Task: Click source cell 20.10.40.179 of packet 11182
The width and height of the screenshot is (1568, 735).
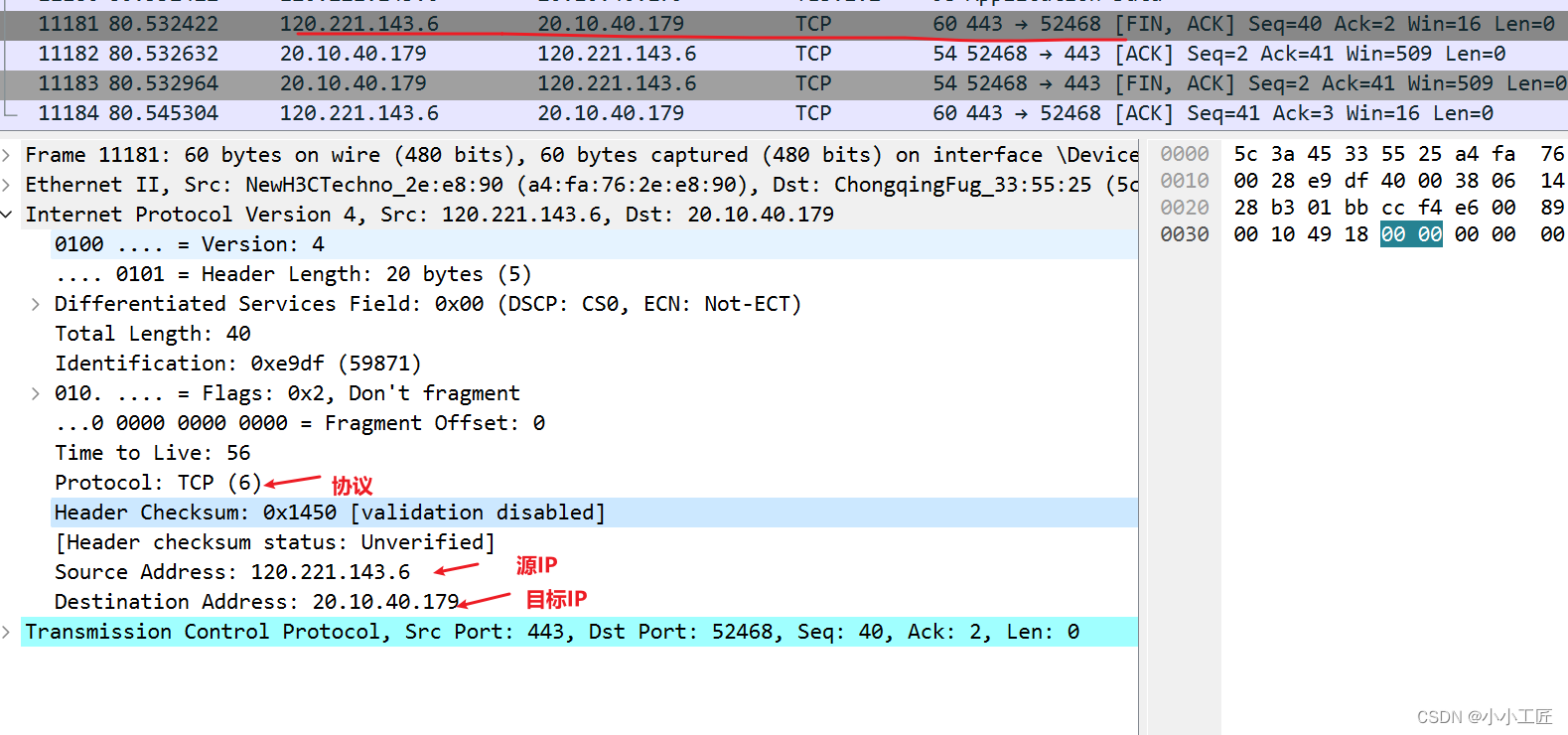Action: click(x=354, y=54)
